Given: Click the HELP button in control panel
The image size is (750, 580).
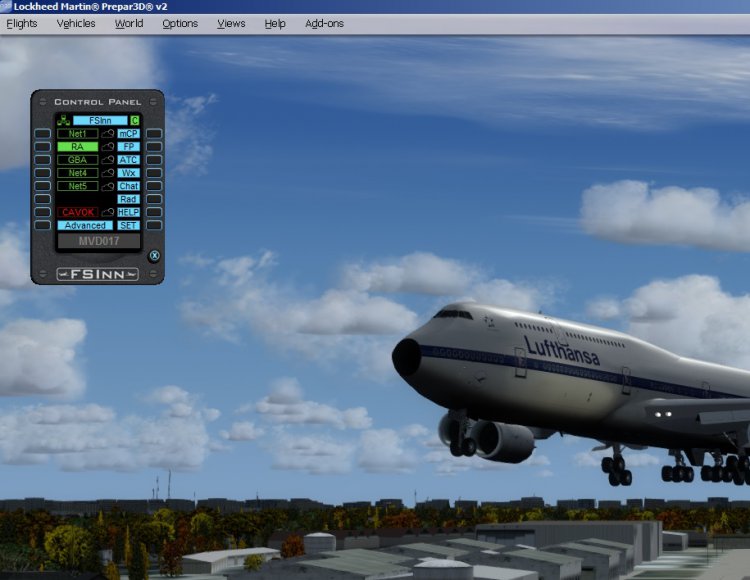Looking at the screenshot, I should (128, 212).
